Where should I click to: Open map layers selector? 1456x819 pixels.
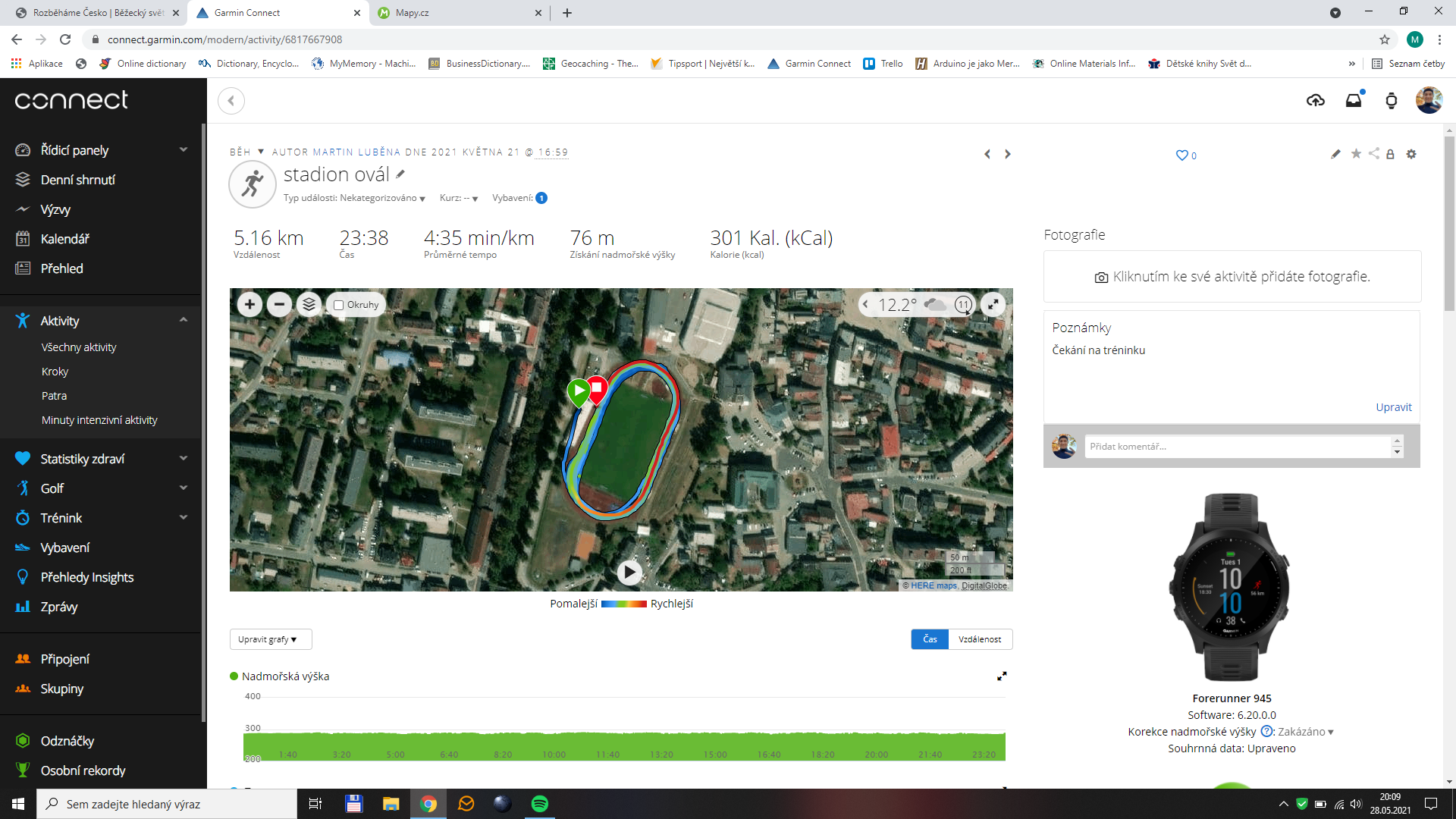pos(309,304)
